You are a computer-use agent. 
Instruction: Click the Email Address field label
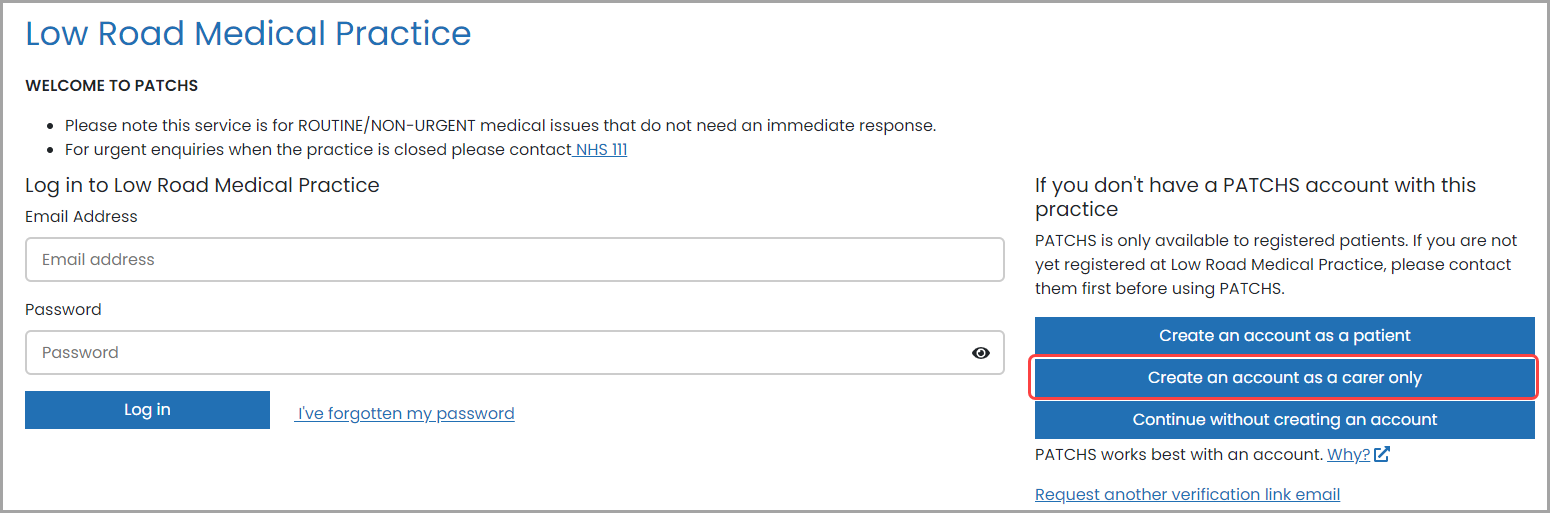point(81,216)
